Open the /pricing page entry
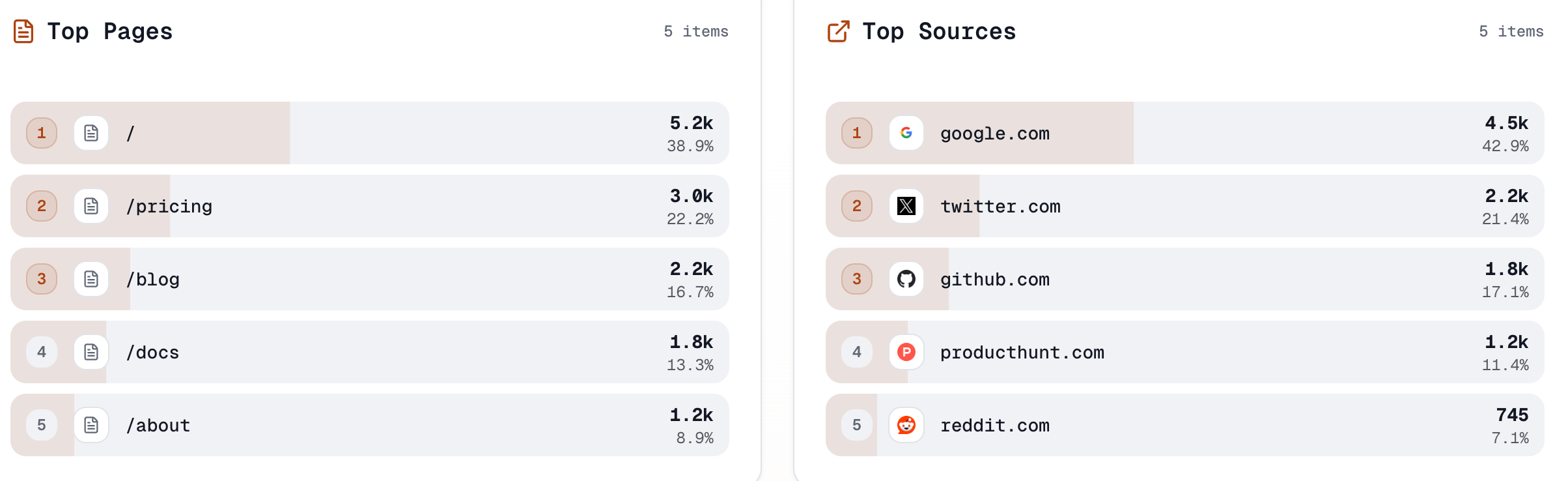Viewport: 1568px width, 481px height. click(370, 206)
